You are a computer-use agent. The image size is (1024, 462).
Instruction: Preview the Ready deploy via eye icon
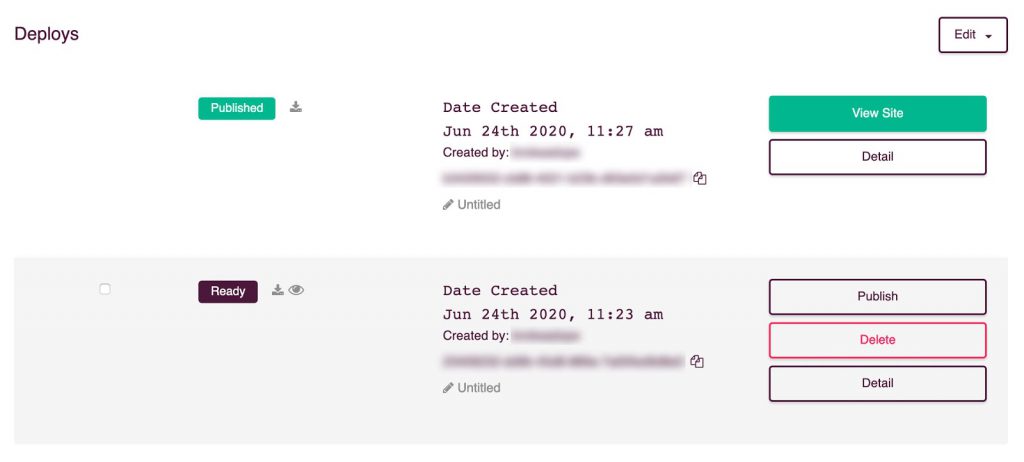pyautogui.click(x=296, y=289)
